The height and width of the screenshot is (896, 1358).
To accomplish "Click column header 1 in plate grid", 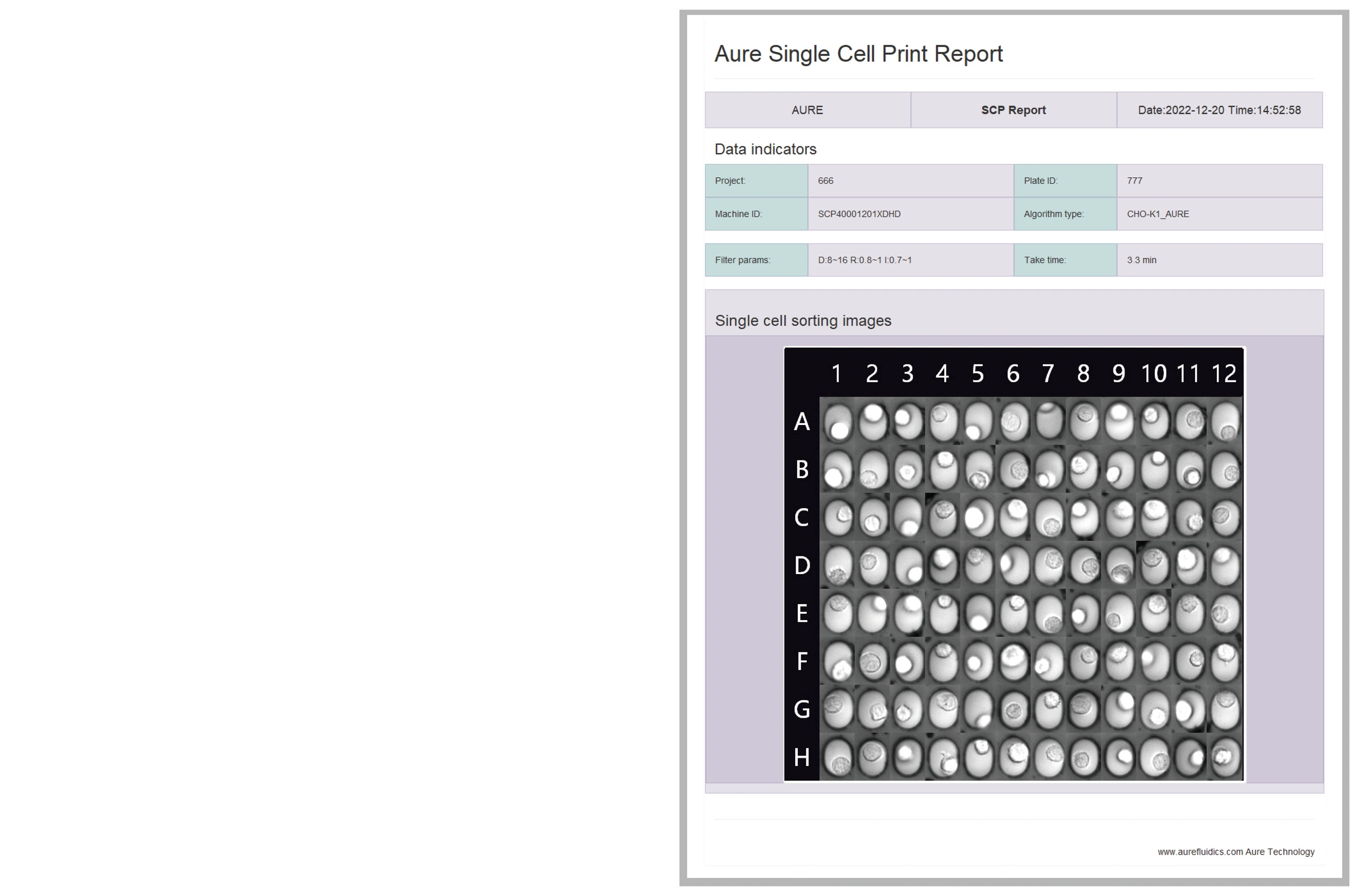I will 837,373.
